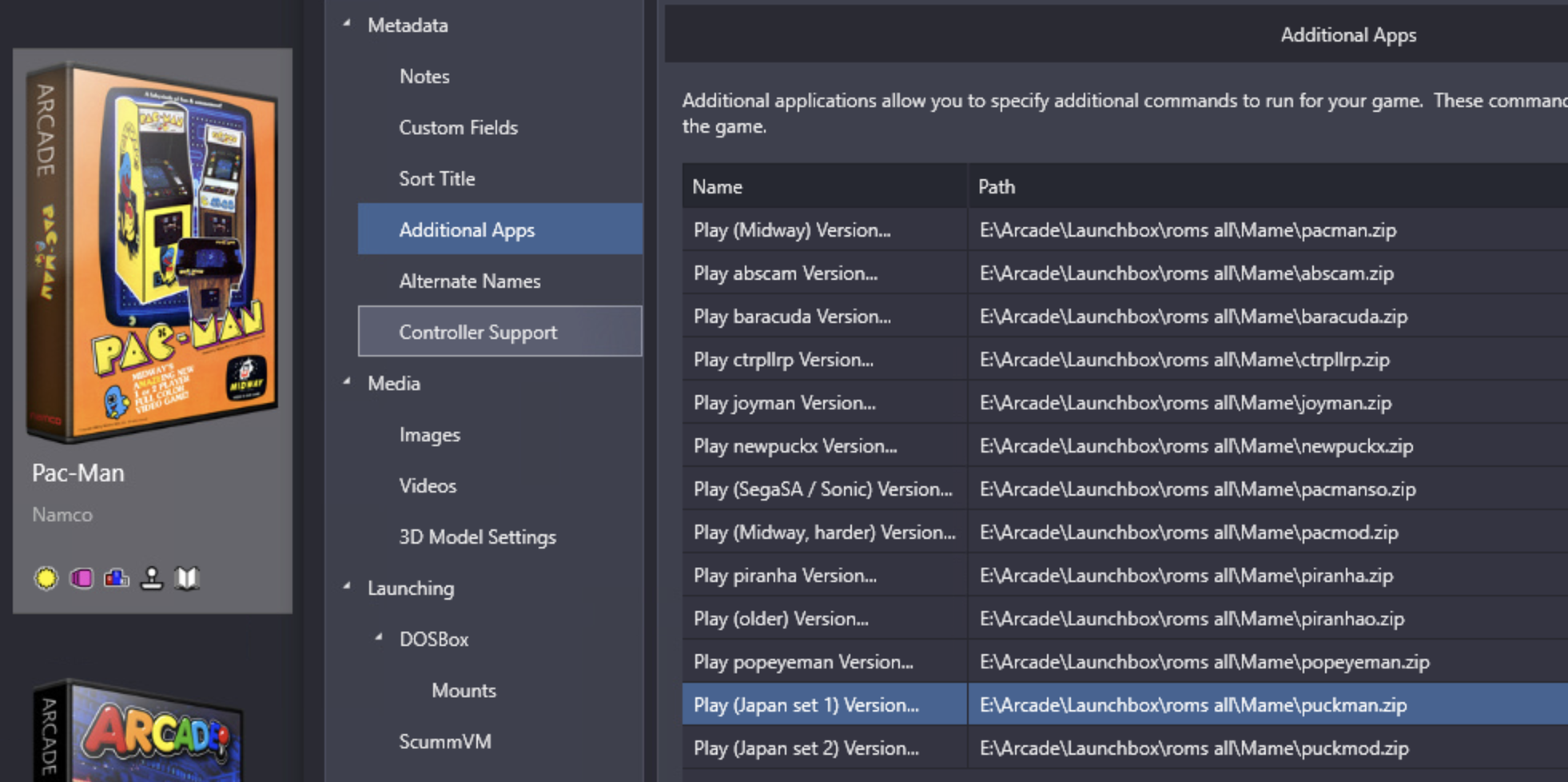This screenshot has width=1568, height=782.
Task: Sort by the Path column header
Action: [x=1268, y=186]
